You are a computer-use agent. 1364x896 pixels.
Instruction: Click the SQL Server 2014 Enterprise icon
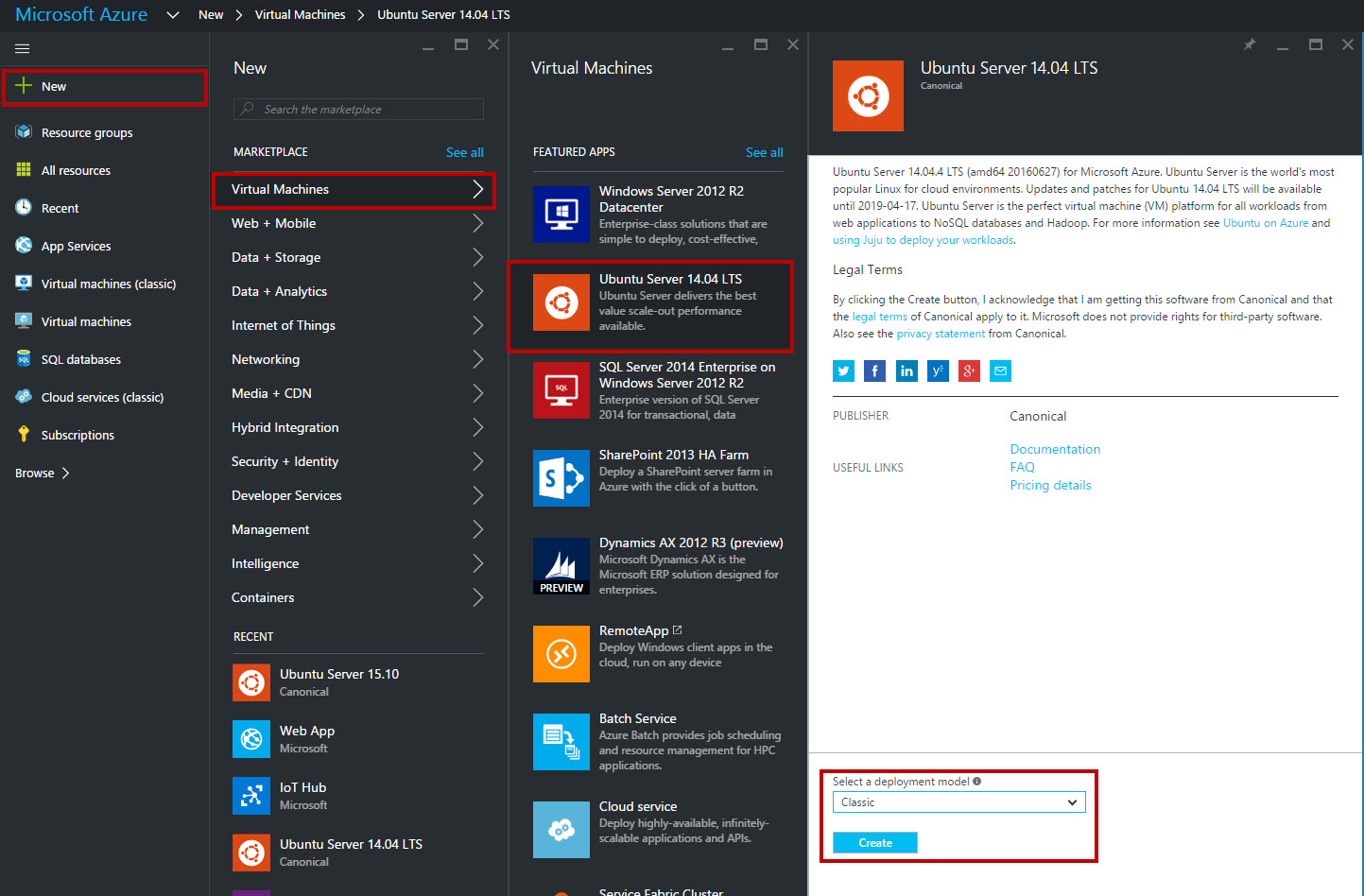point(561,390)
